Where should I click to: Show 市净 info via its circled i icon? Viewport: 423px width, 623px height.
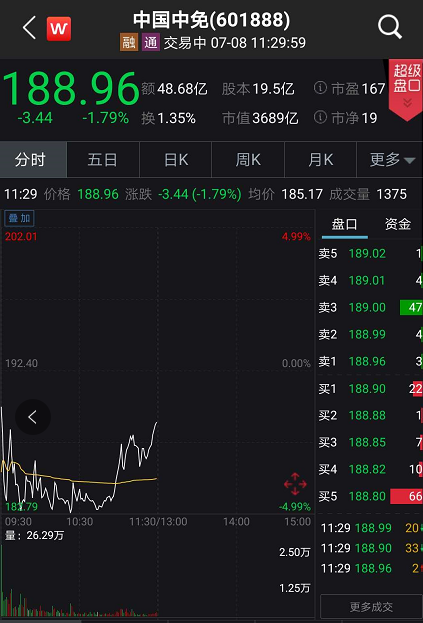[320, 117]
